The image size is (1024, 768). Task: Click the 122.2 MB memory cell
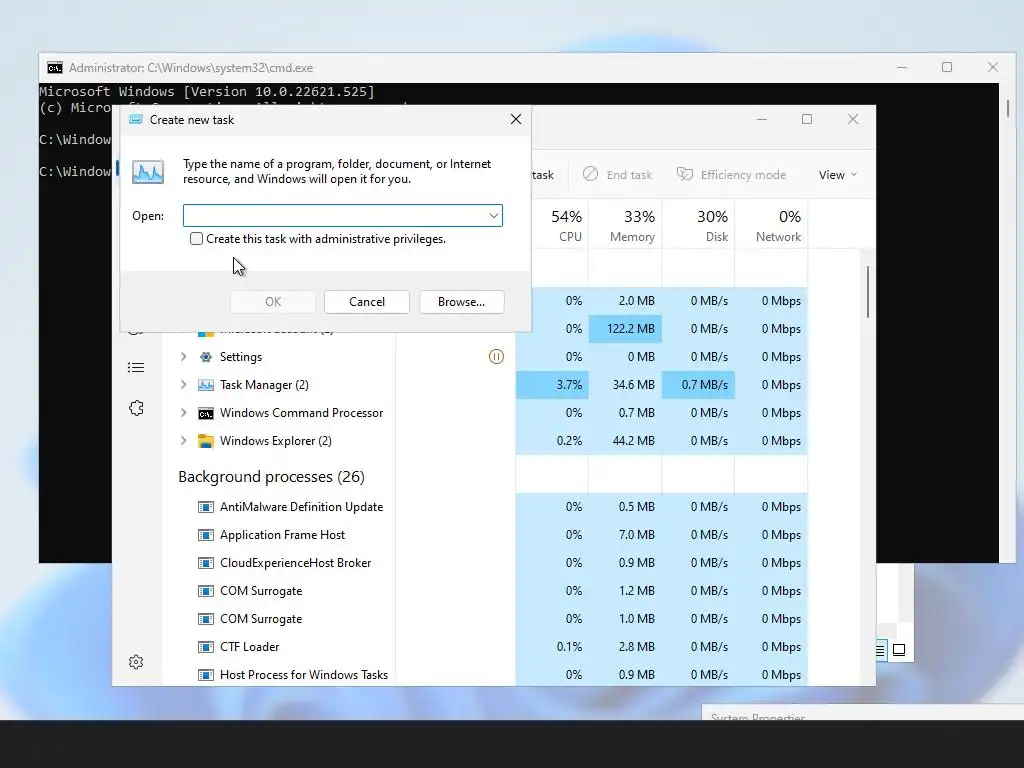coord(626,328)
